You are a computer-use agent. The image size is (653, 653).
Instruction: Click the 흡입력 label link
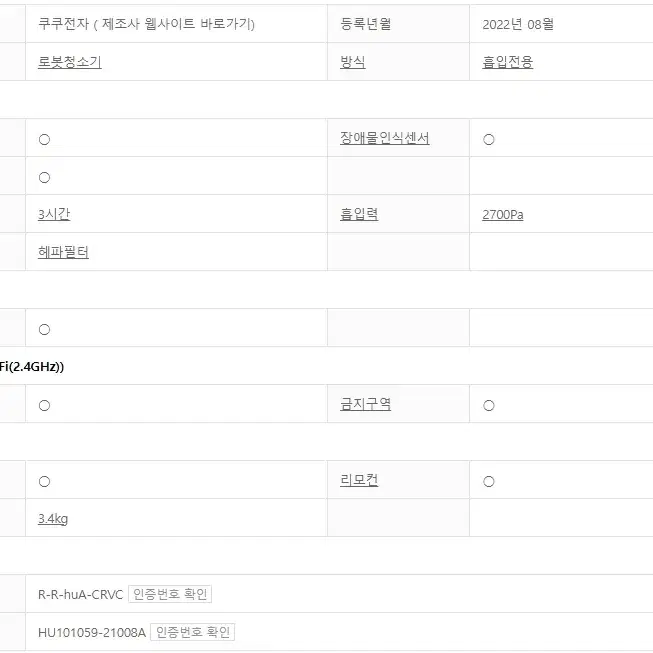pos(359,214)
